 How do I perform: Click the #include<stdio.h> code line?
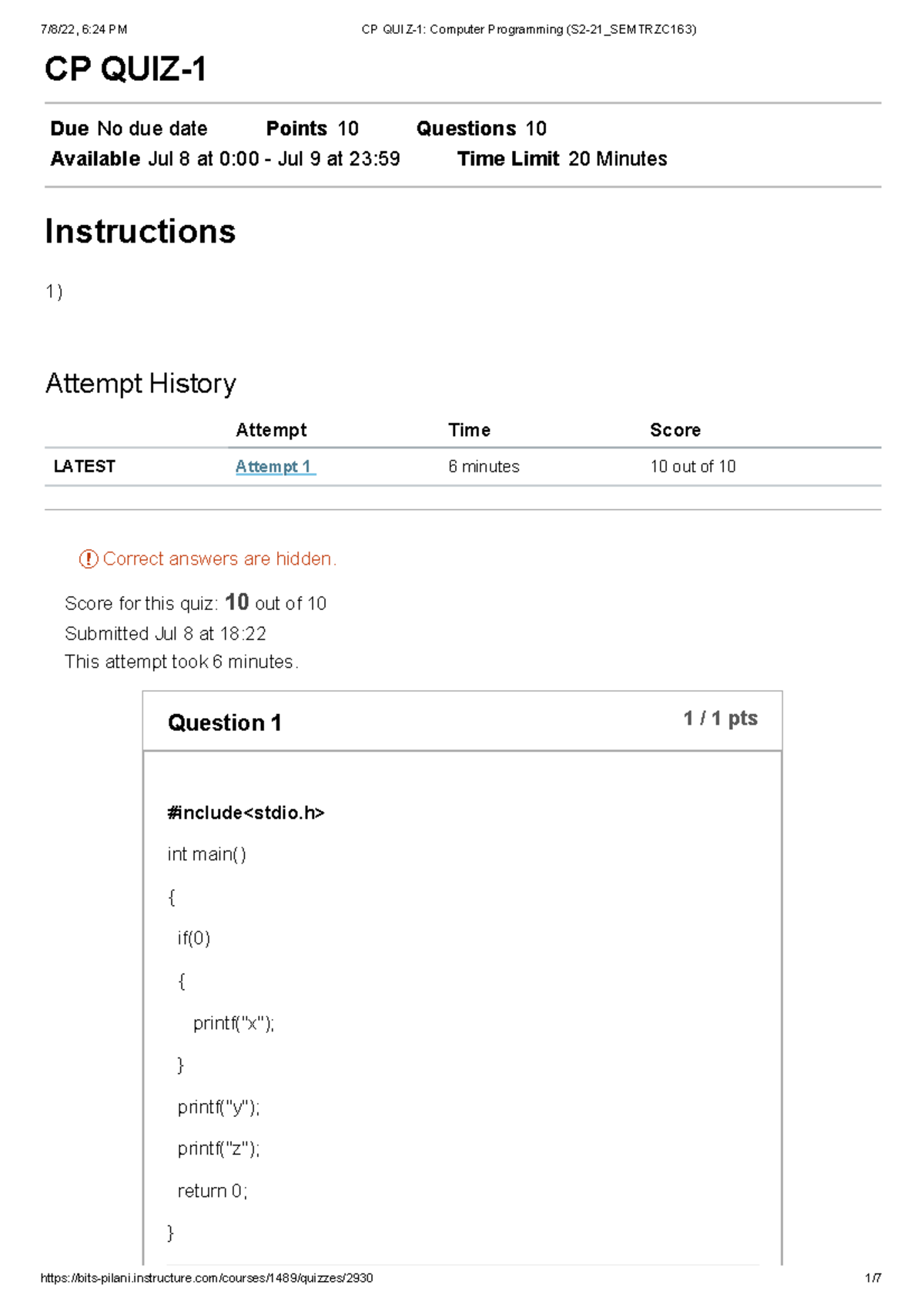click(x=246, y=813)
